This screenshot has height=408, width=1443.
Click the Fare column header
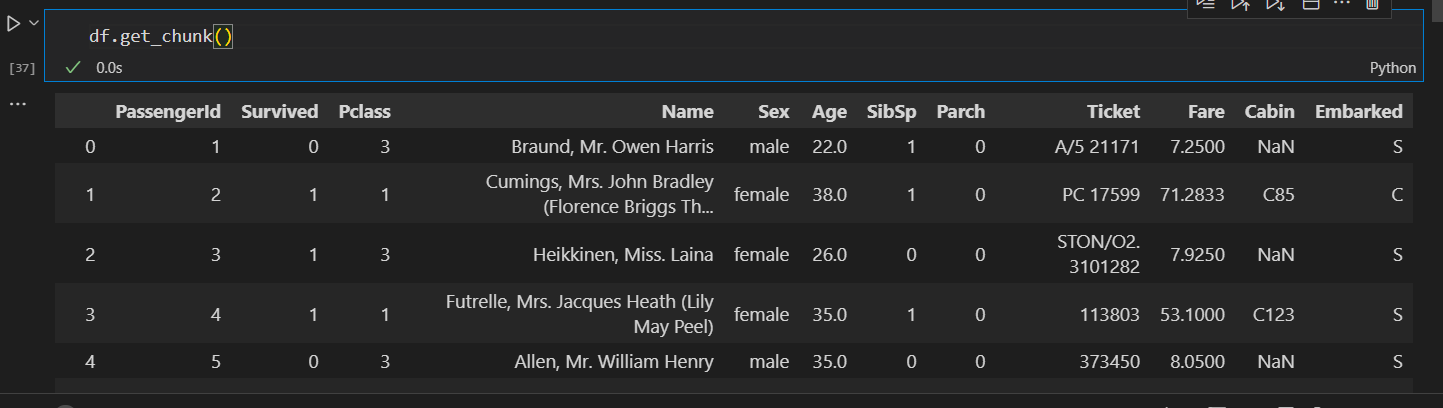1206,112
